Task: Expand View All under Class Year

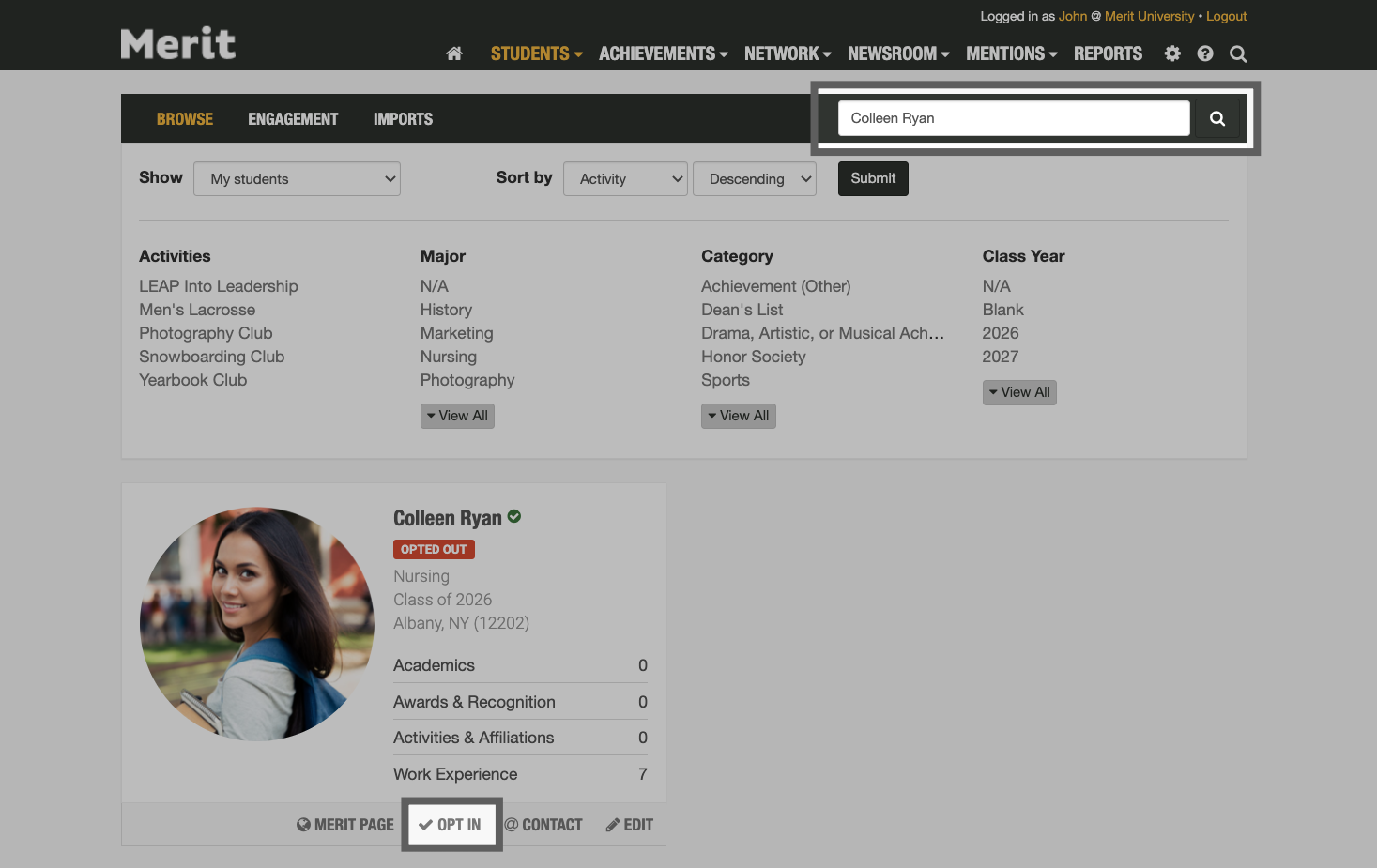Action: 1019,391
